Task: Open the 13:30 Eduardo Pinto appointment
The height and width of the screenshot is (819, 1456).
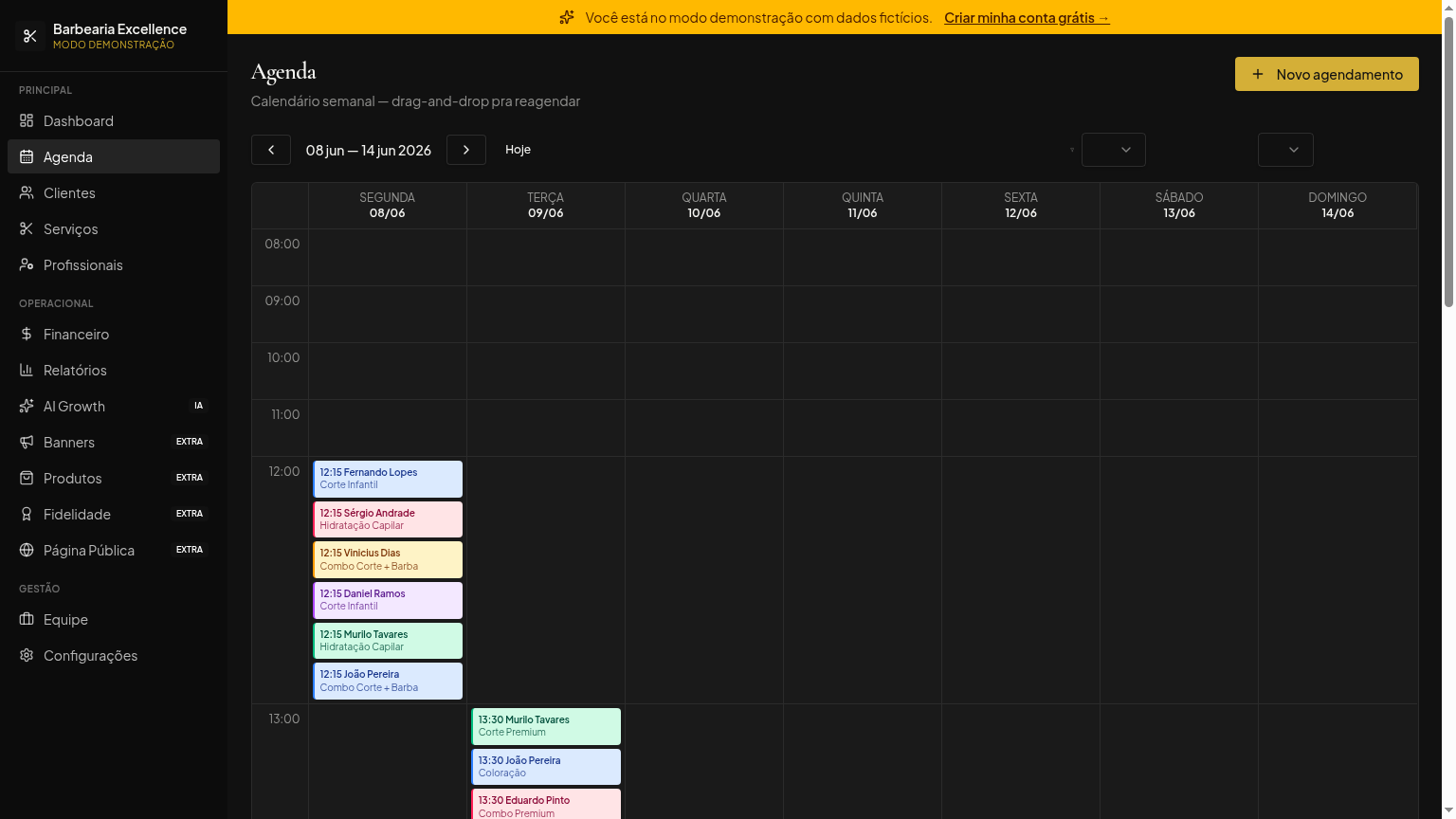Action: point(546,804)
